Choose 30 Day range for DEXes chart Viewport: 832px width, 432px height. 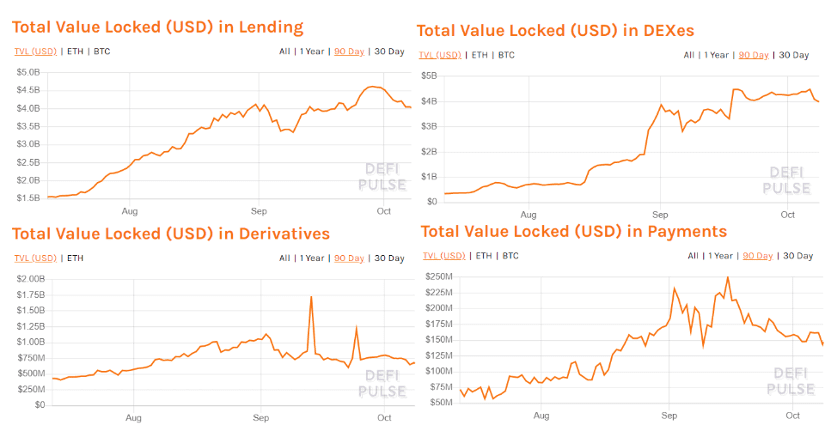pyautogui.click(x=794, y=55)
